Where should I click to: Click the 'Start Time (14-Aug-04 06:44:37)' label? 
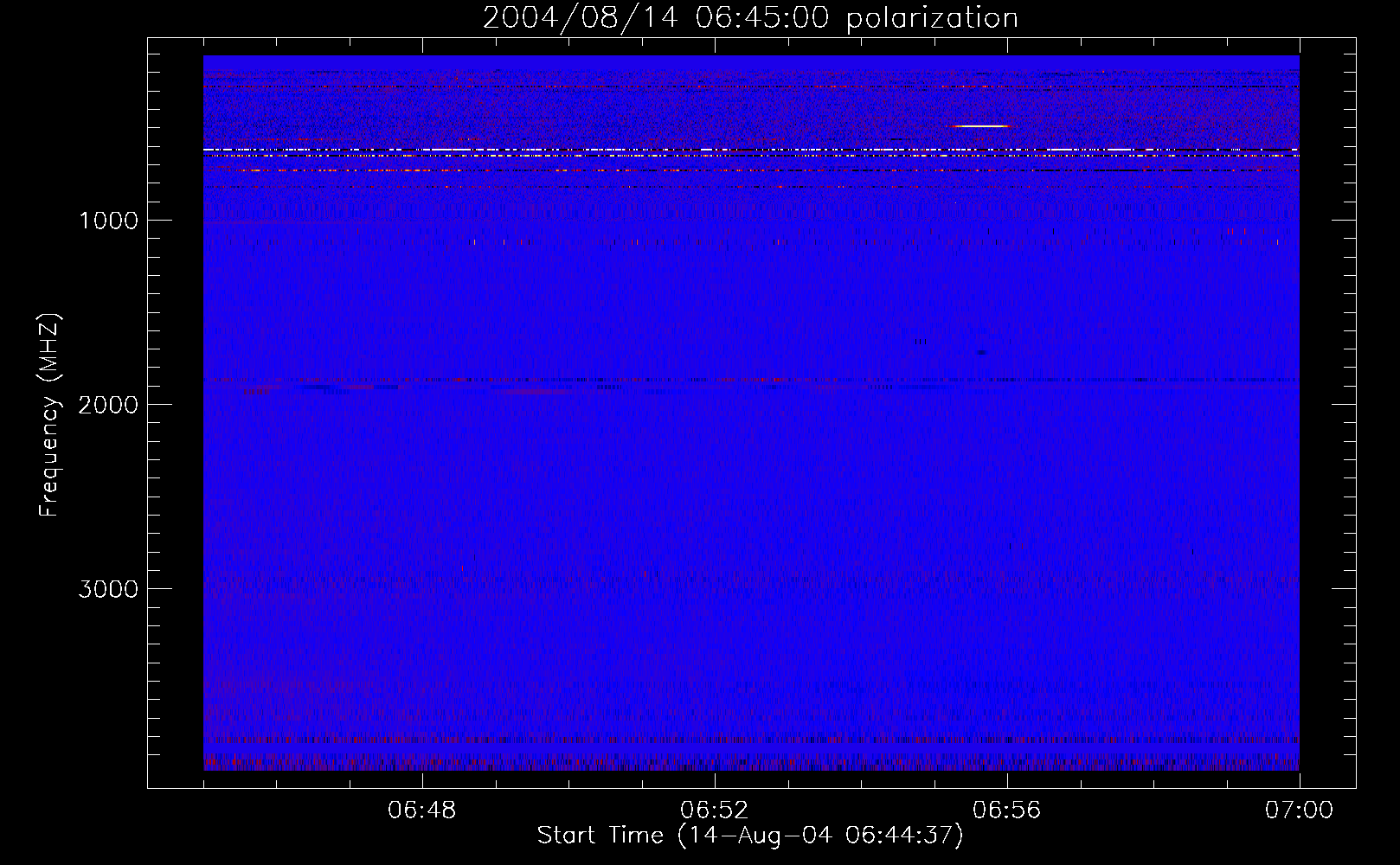coord(750,836)
